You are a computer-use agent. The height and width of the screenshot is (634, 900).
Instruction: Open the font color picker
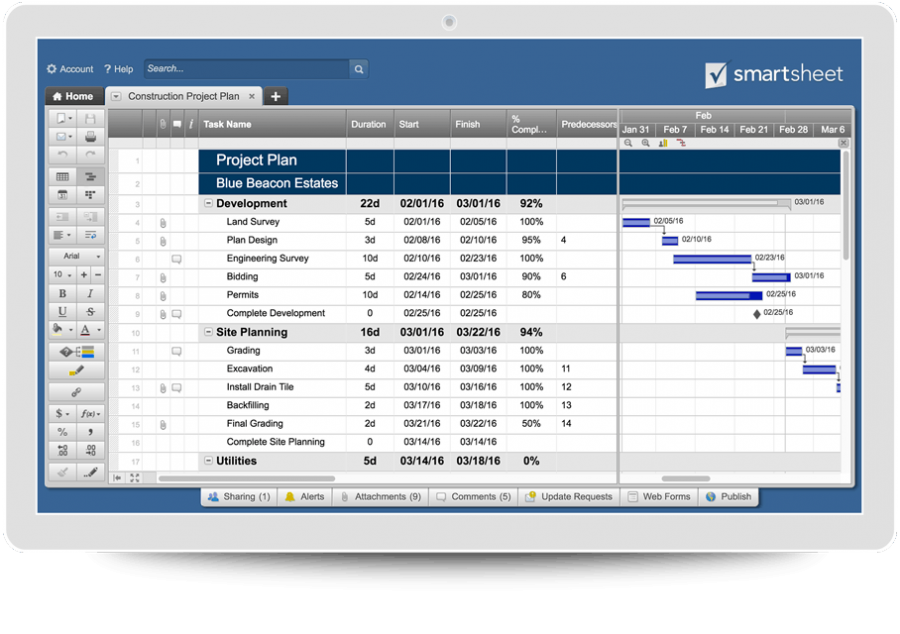(x=87, y=328)
